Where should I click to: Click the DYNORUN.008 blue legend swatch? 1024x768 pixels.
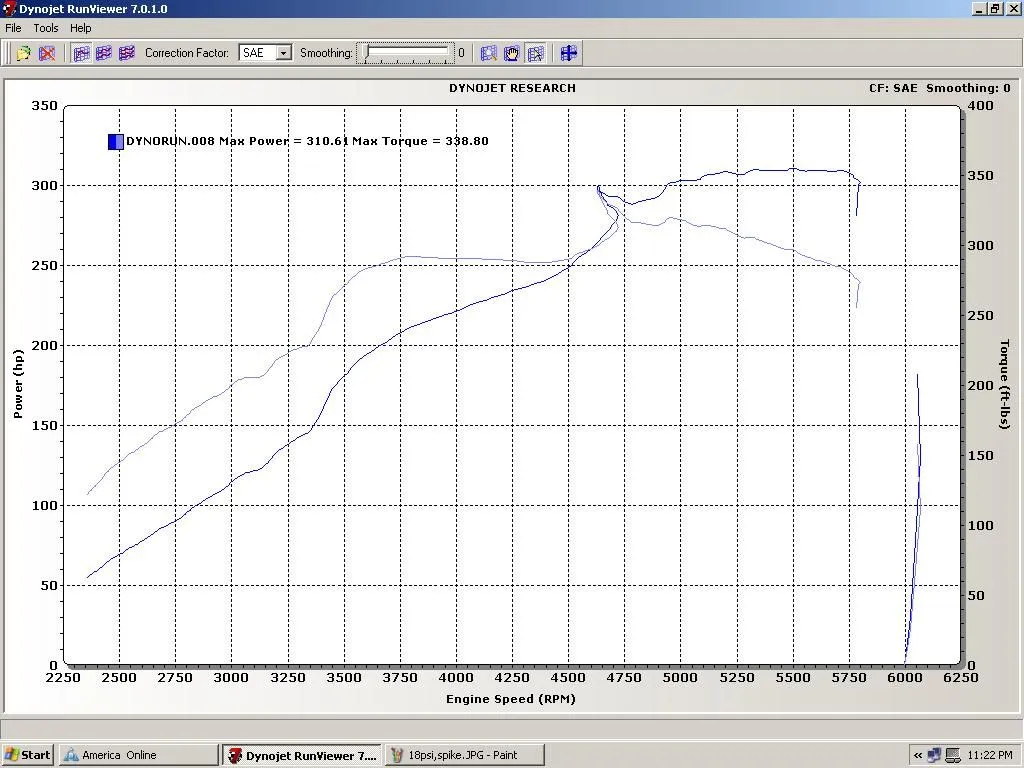click(x=116, y=142)
